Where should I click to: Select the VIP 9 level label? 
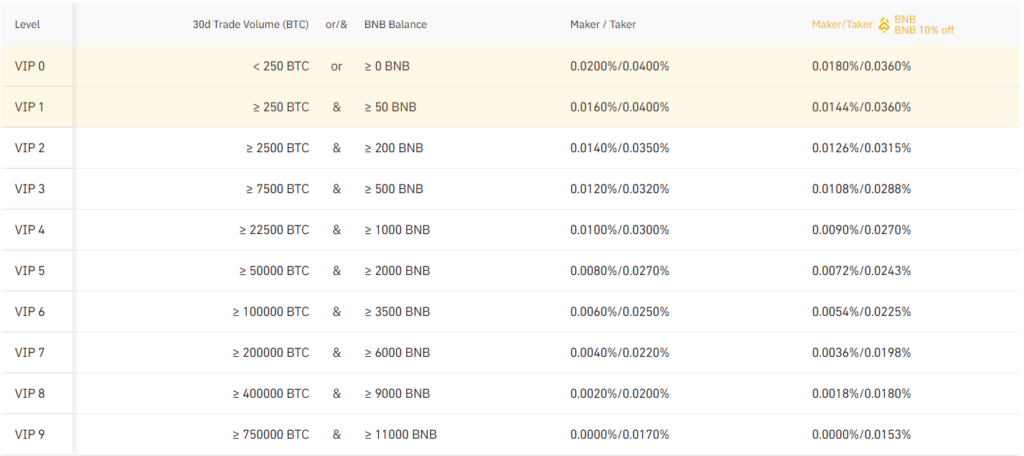click(x=30, y=435)
